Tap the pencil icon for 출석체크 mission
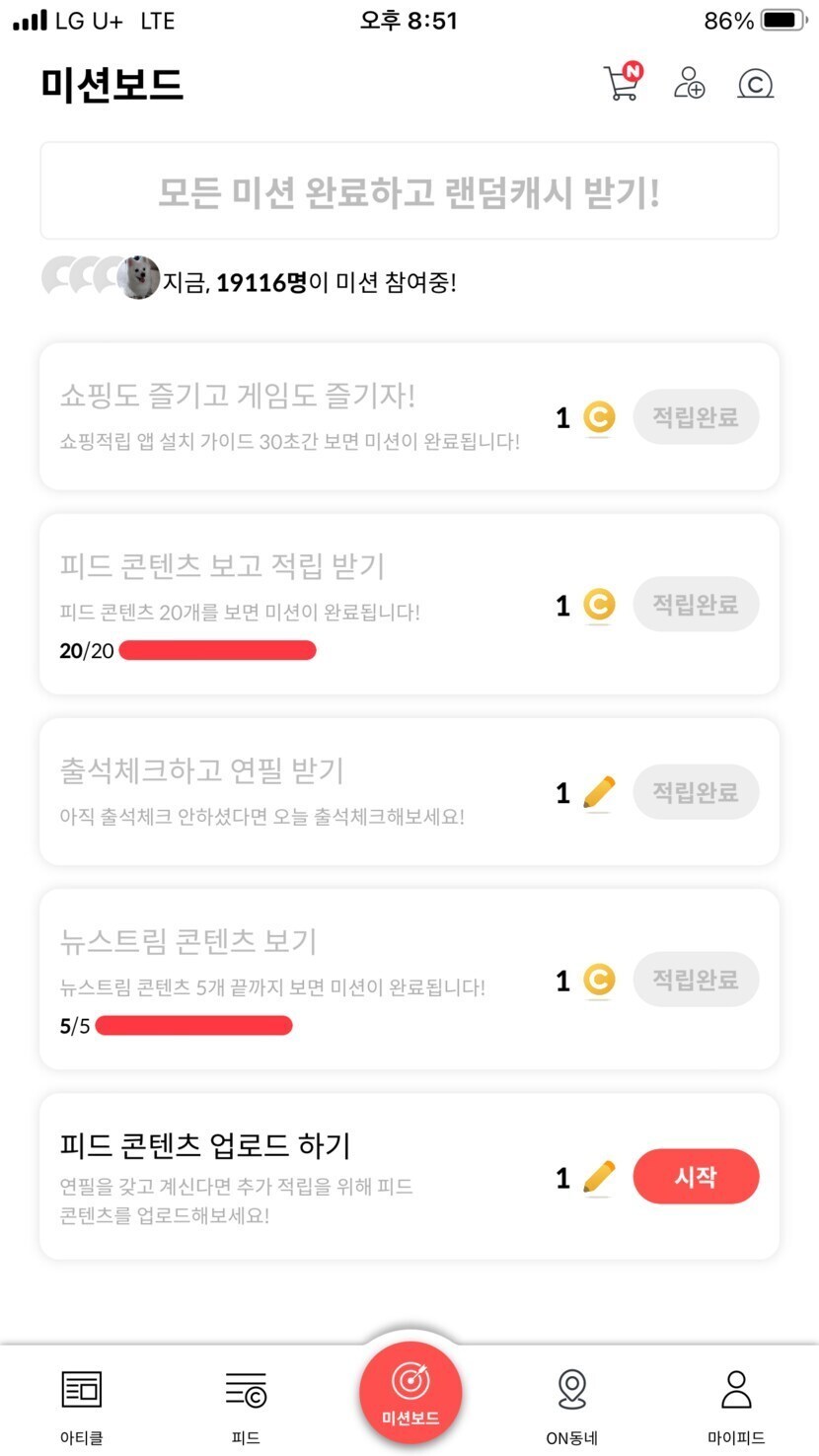This screenshot has height=1456, width=819. pos(598,793)
